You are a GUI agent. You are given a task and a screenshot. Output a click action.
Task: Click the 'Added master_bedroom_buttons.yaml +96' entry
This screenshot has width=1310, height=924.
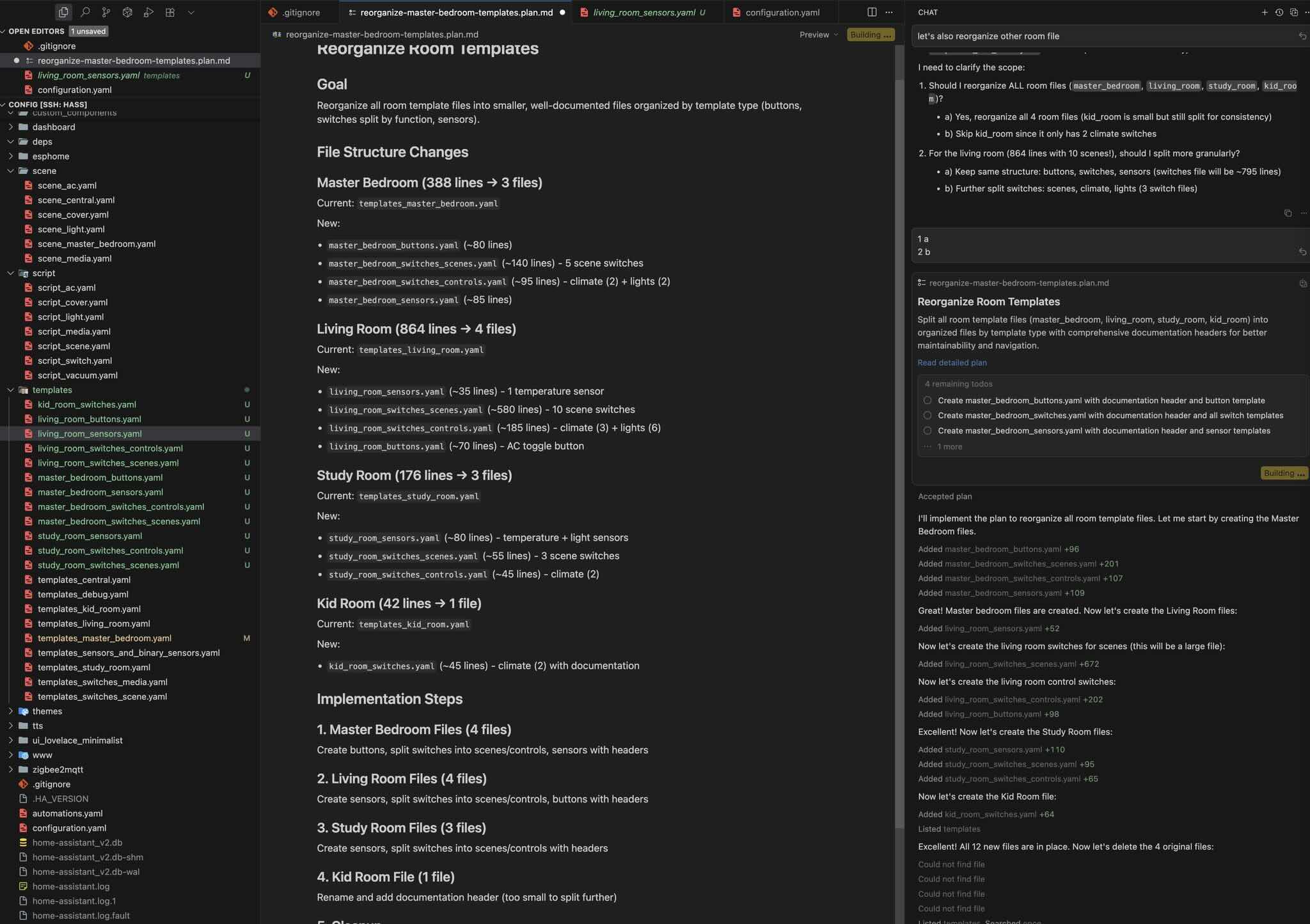pyautogui.click(x=998, y=549)
